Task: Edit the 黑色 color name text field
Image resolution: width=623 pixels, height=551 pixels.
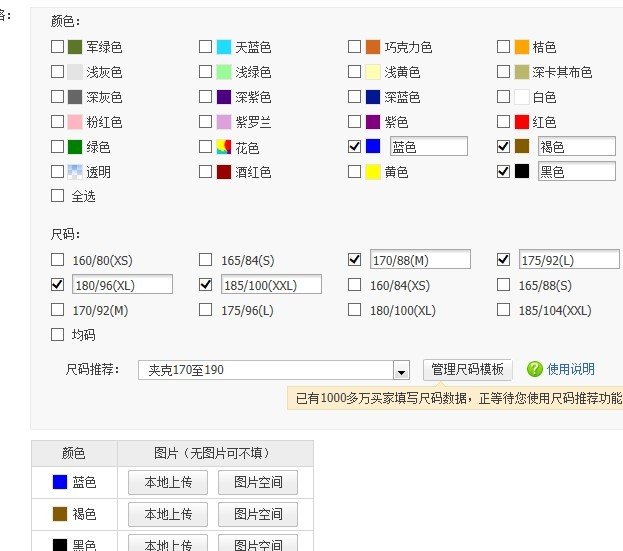Action: click(575, 172)
